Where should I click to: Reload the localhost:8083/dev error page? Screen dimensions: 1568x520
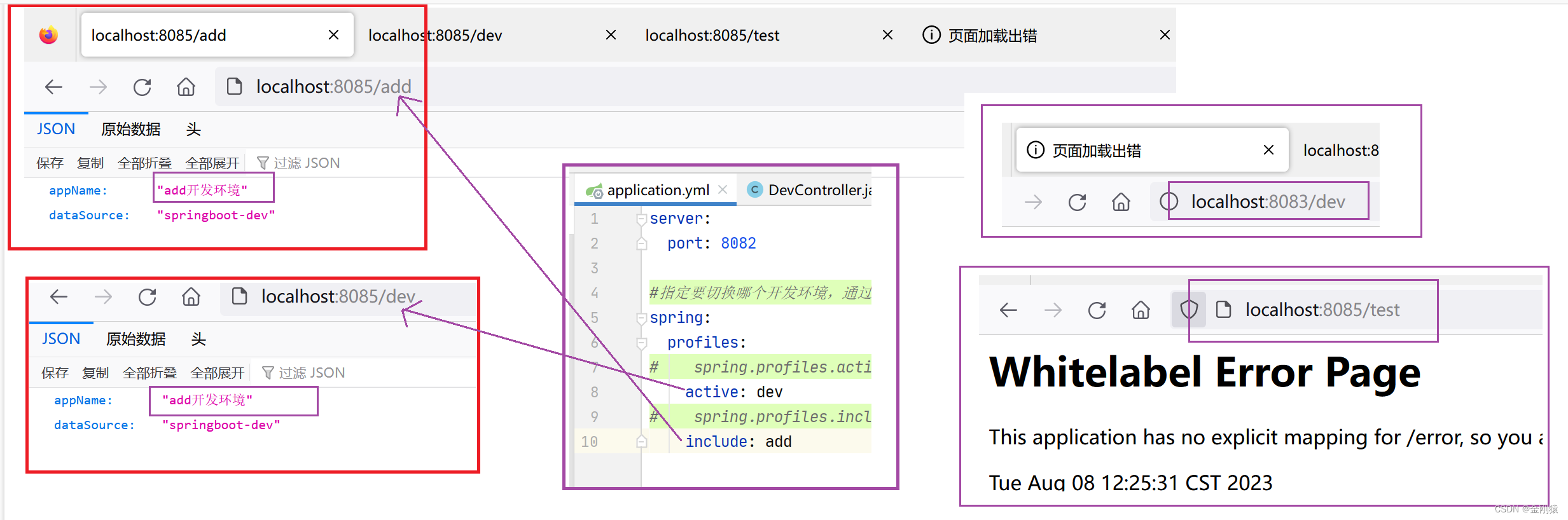(x=1077, y=202)
